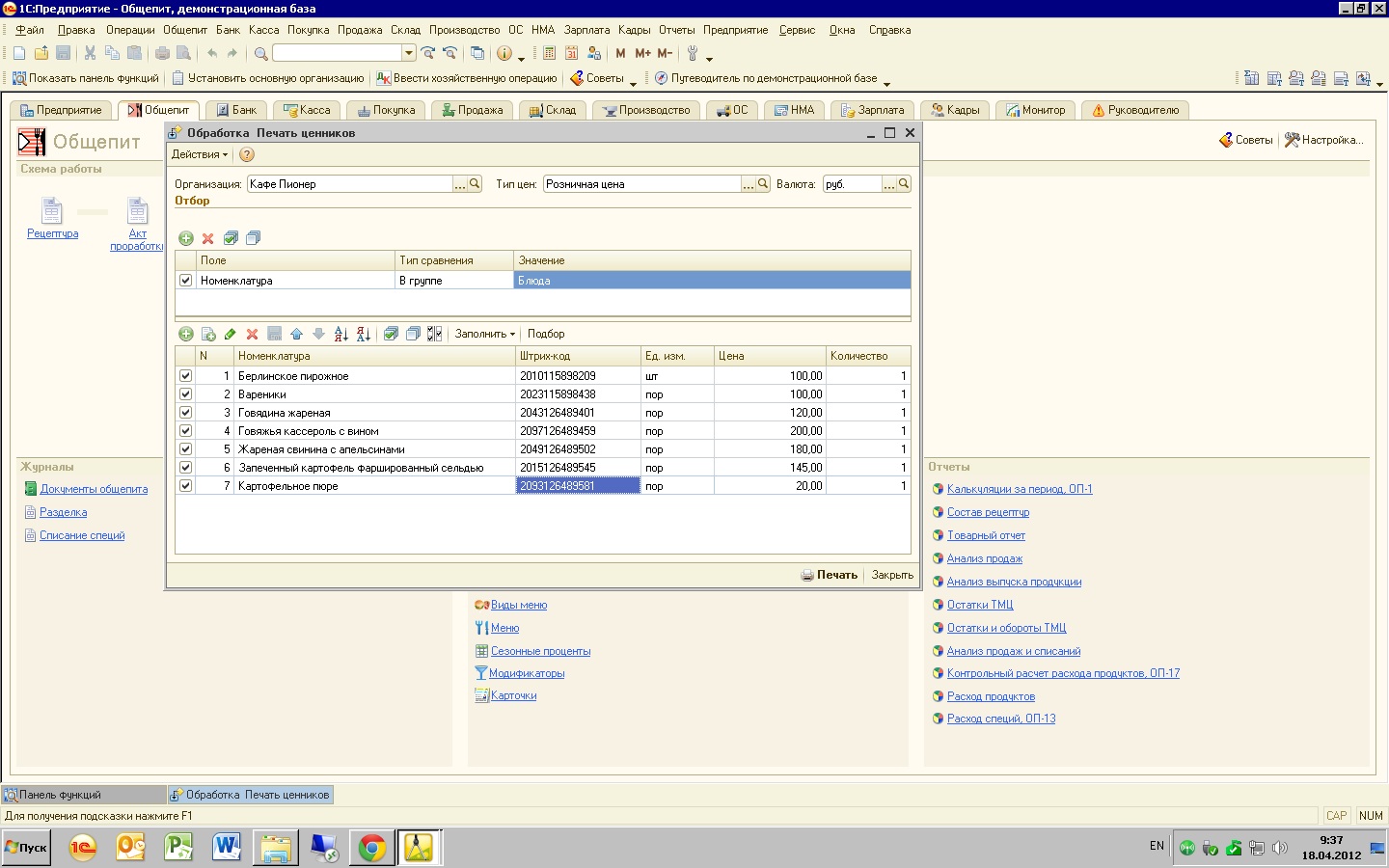Open the Товарный отчет report link

tap(986, 535)
